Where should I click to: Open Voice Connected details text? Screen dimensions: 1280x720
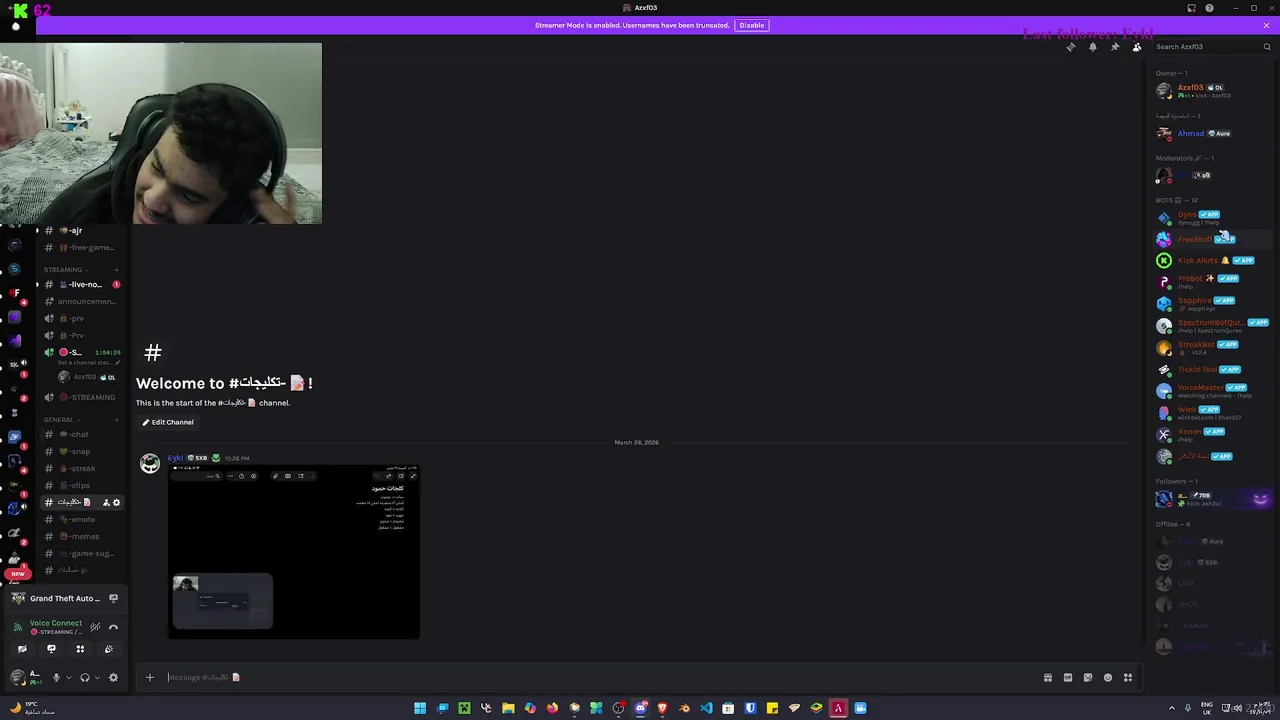click(x=56, y=623)
